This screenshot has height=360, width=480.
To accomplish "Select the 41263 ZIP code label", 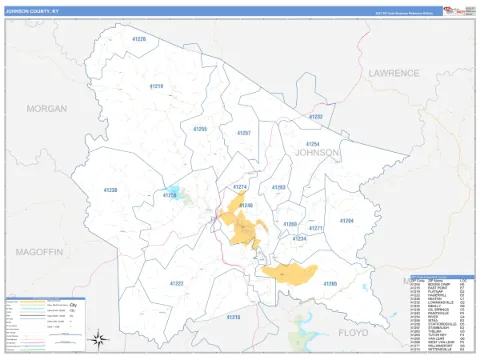I will click(279, 187).
